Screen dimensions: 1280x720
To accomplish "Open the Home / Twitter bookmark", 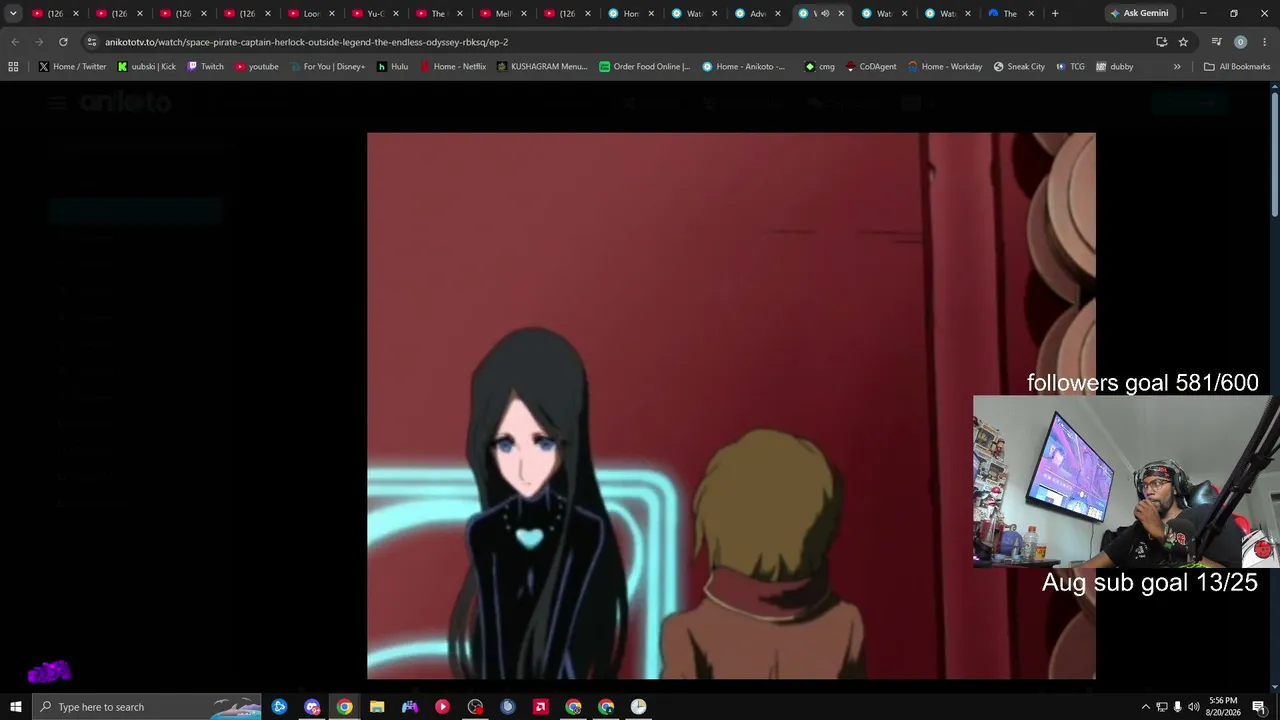I will 72,67.
